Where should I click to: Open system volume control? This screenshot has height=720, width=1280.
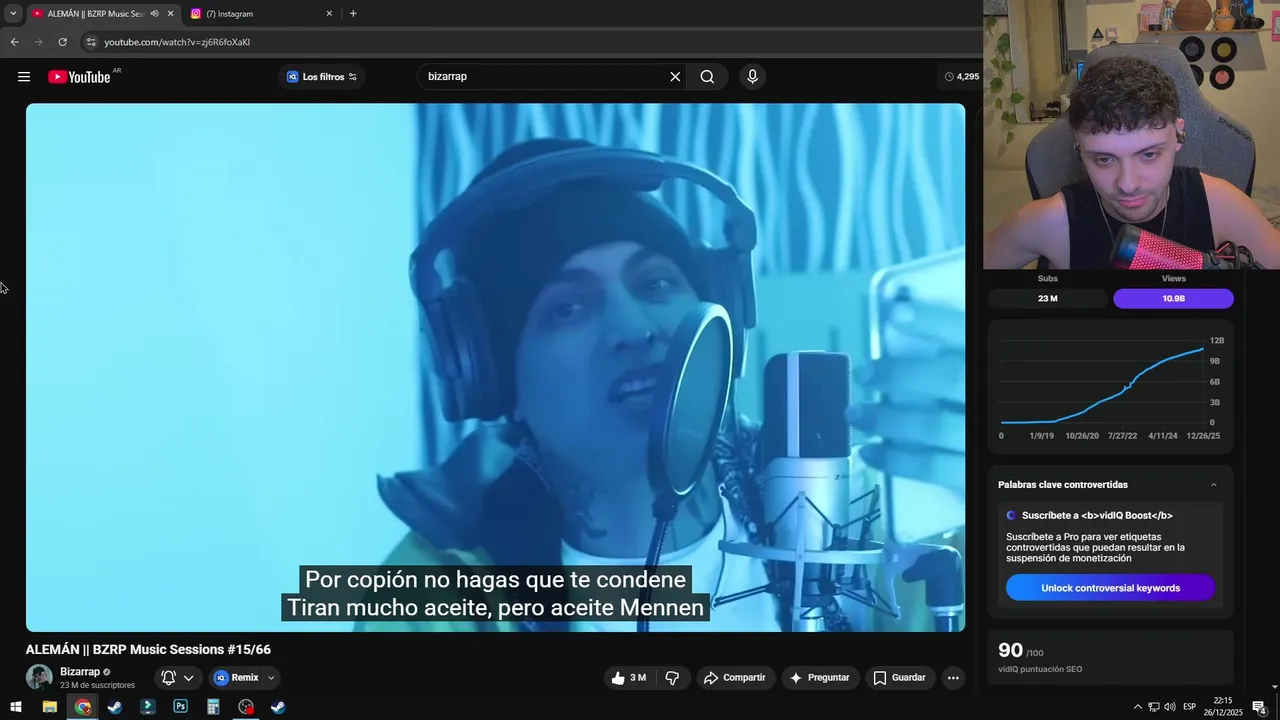click(x=1169, y=707)
